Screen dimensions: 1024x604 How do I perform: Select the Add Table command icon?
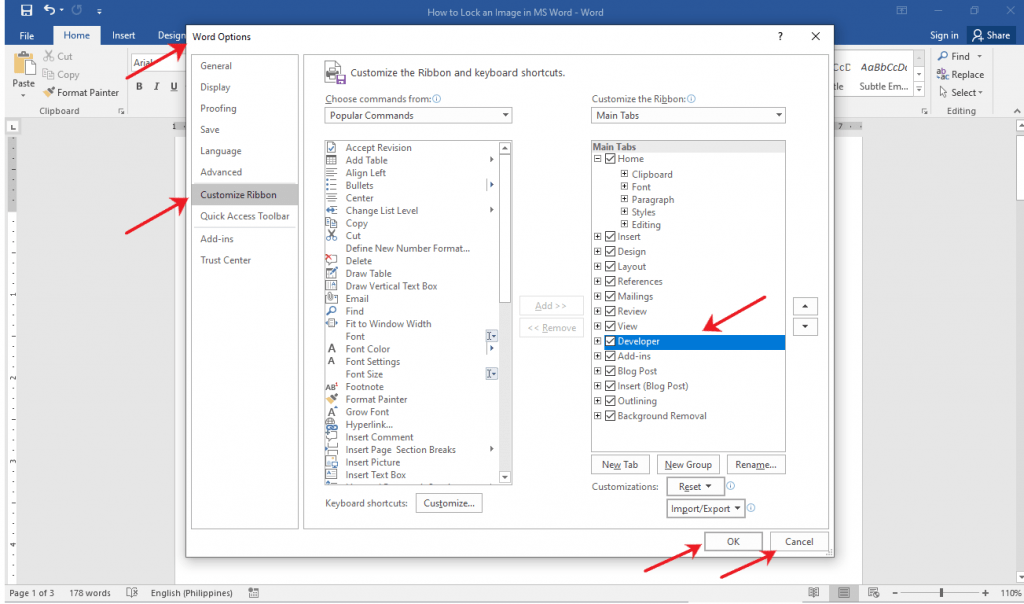tap(332, 160)
